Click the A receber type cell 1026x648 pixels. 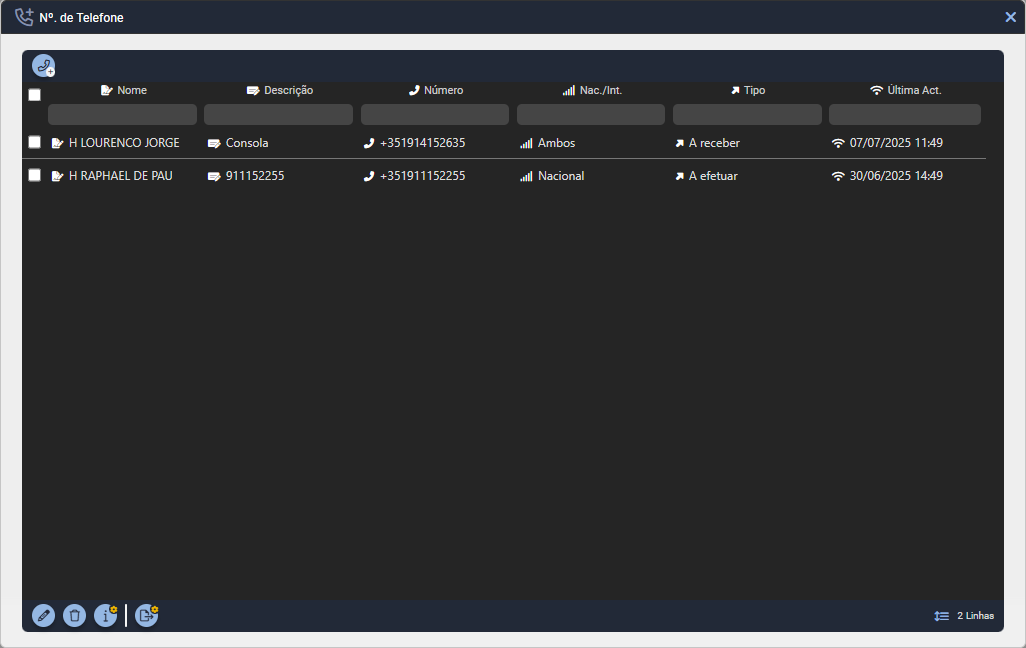714,143
